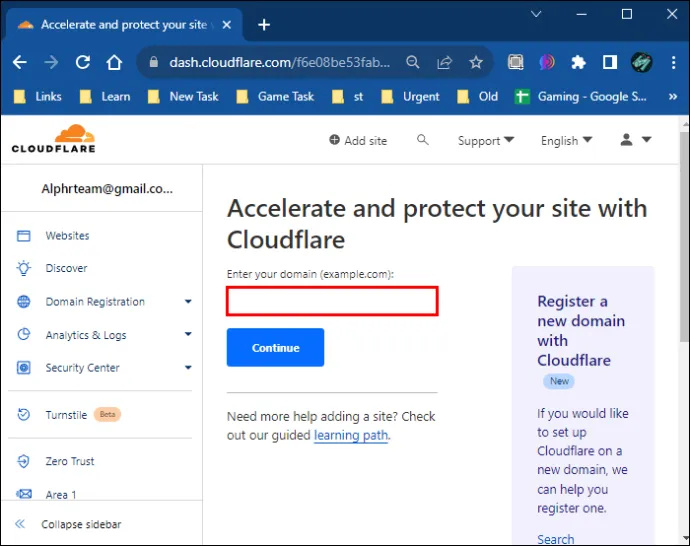Open the Learn bookmark folder
This screenshot has width=690, height=546.
[x=105, y=96]
